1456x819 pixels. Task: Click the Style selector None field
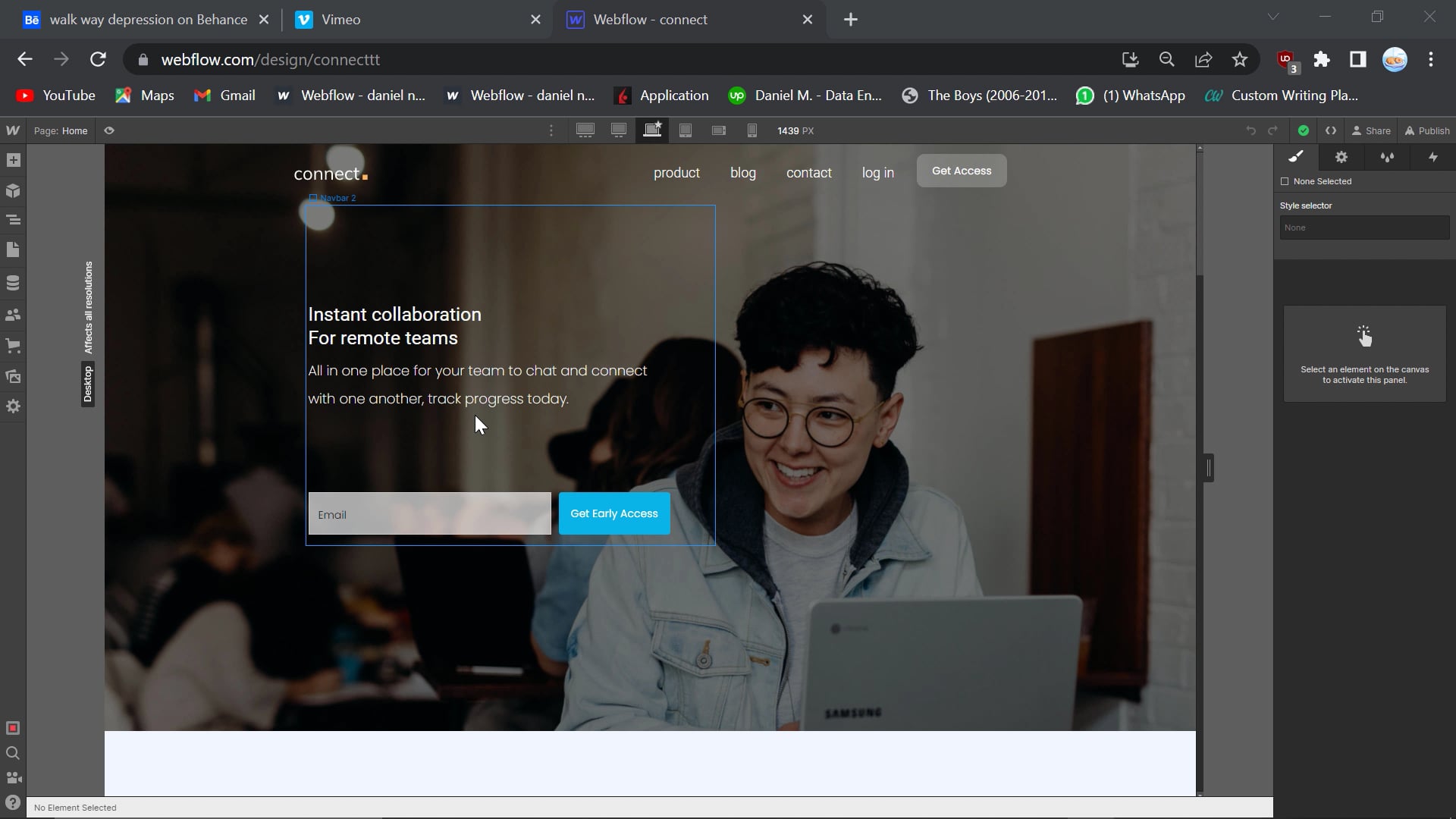(1364, 227)
